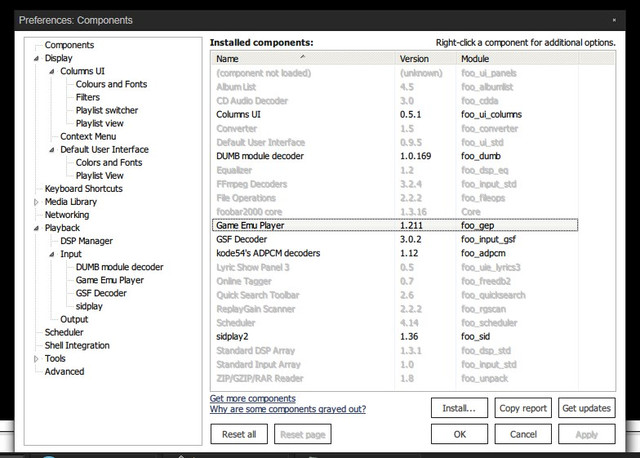The width and height of the screenshot is (640, 458).
Task: Open the Playlist switcher page
Action: pyautogui.click(x=107, y=110)
